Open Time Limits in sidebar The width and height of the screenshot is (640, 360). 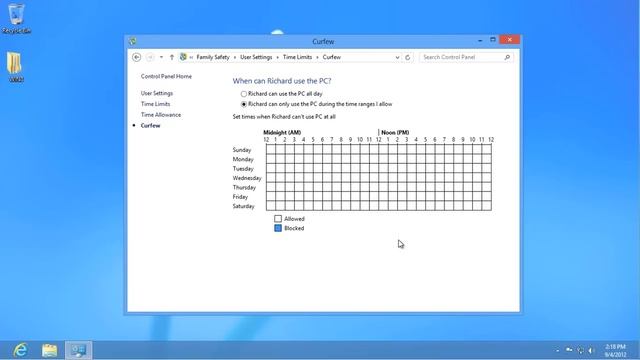tap(156, 104)
